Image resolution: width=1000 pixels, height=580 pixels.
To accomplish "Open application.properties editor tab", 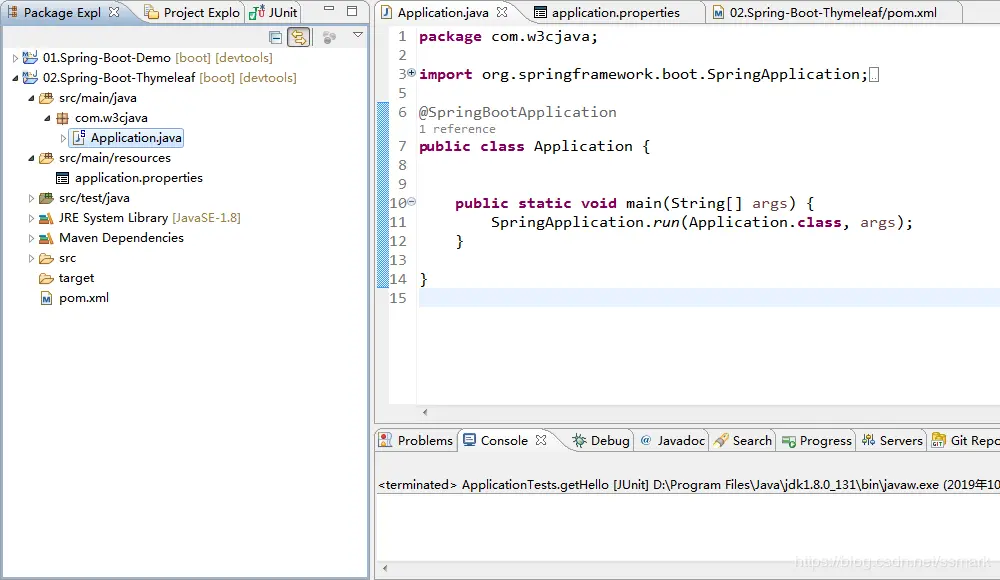I will 607,12.
